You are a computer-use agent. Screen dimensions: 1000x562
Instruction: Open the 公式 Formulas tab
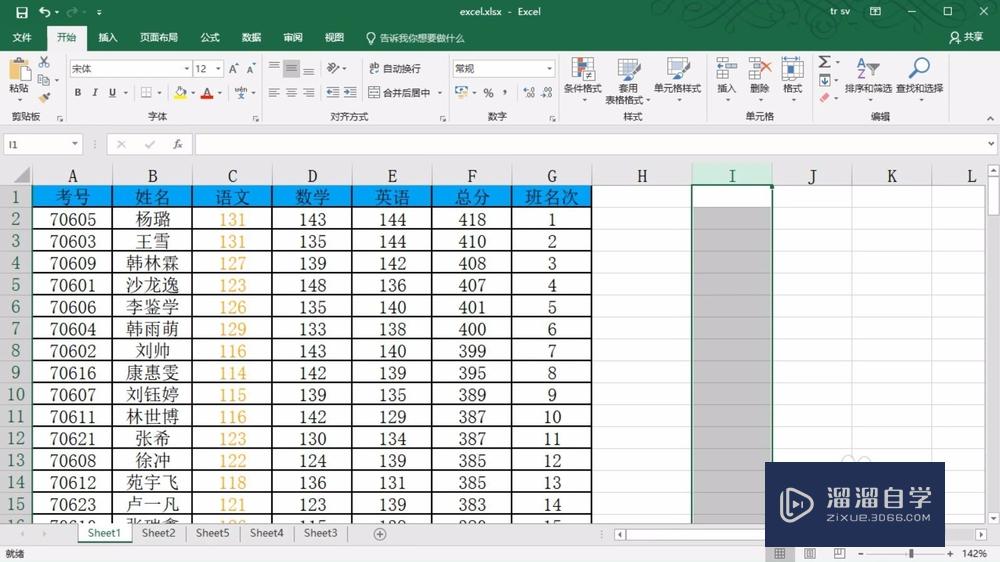click(x=210, y=38)
